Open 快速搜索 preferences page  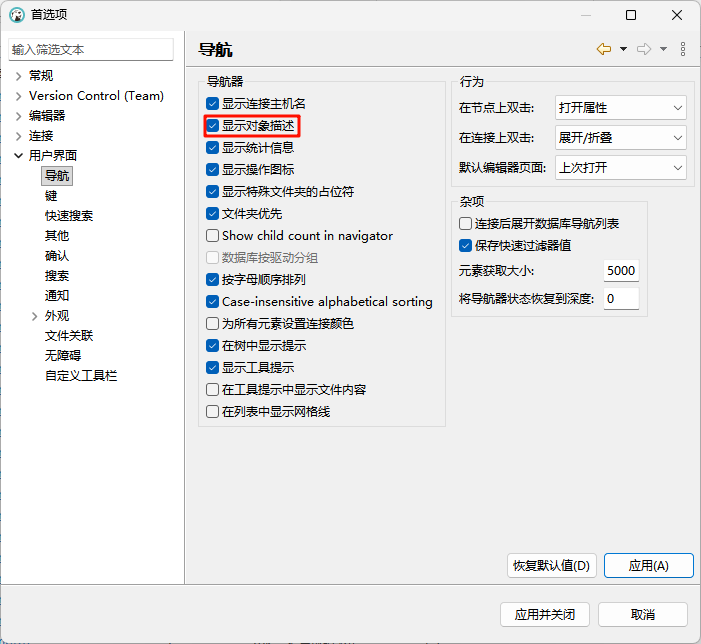point(69,216)
